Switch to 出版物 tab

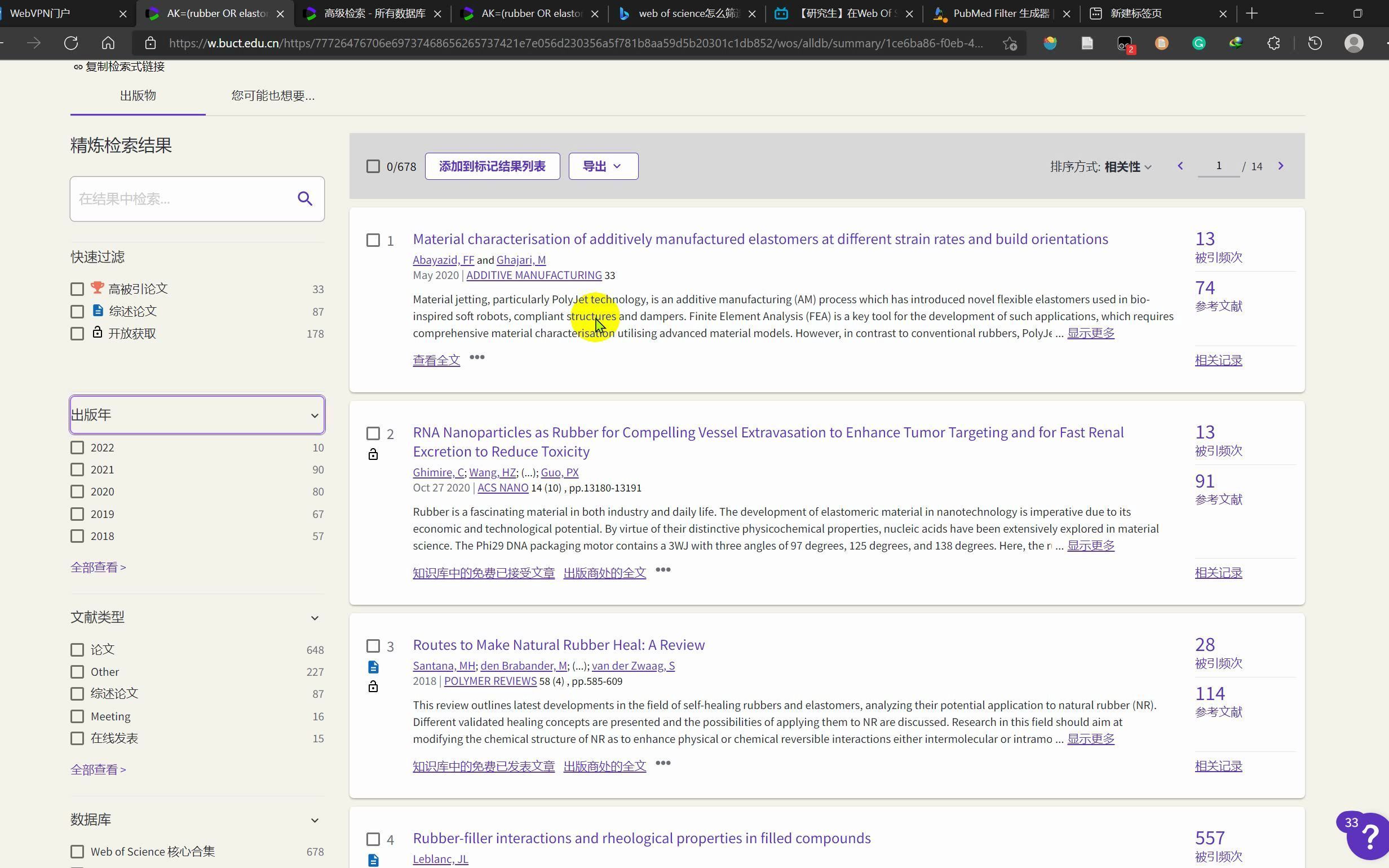[138, 96]
